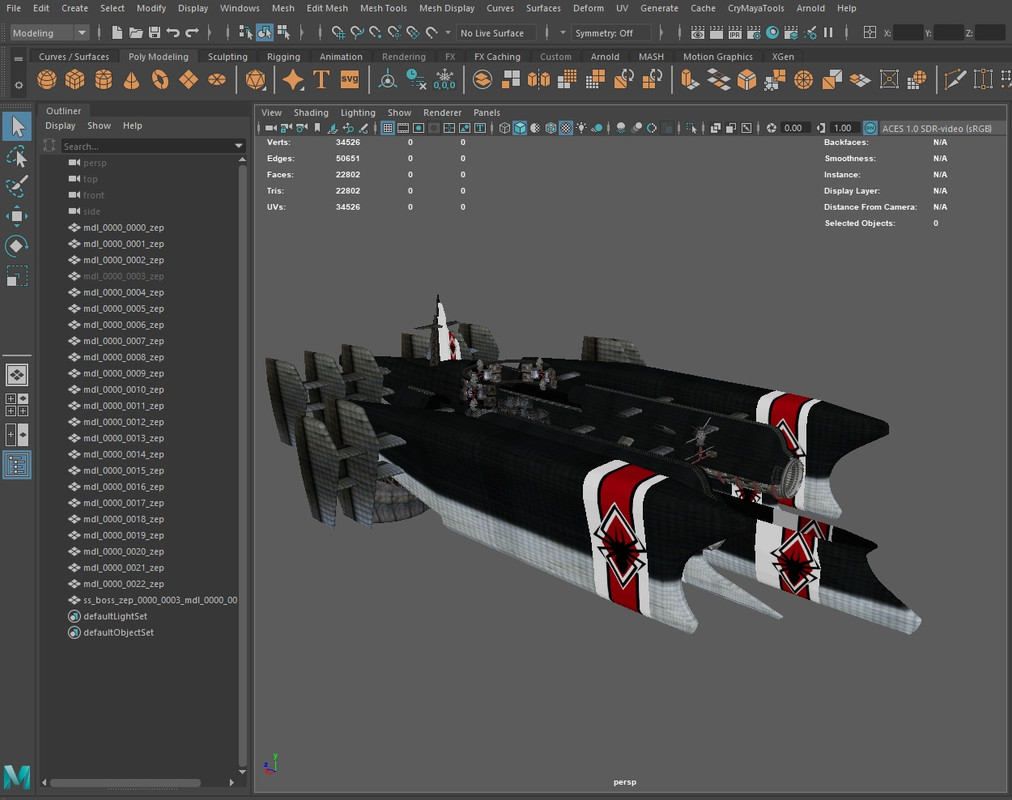
Task: Switch to the Sculpting shelf tab
Action: point(227,57)
